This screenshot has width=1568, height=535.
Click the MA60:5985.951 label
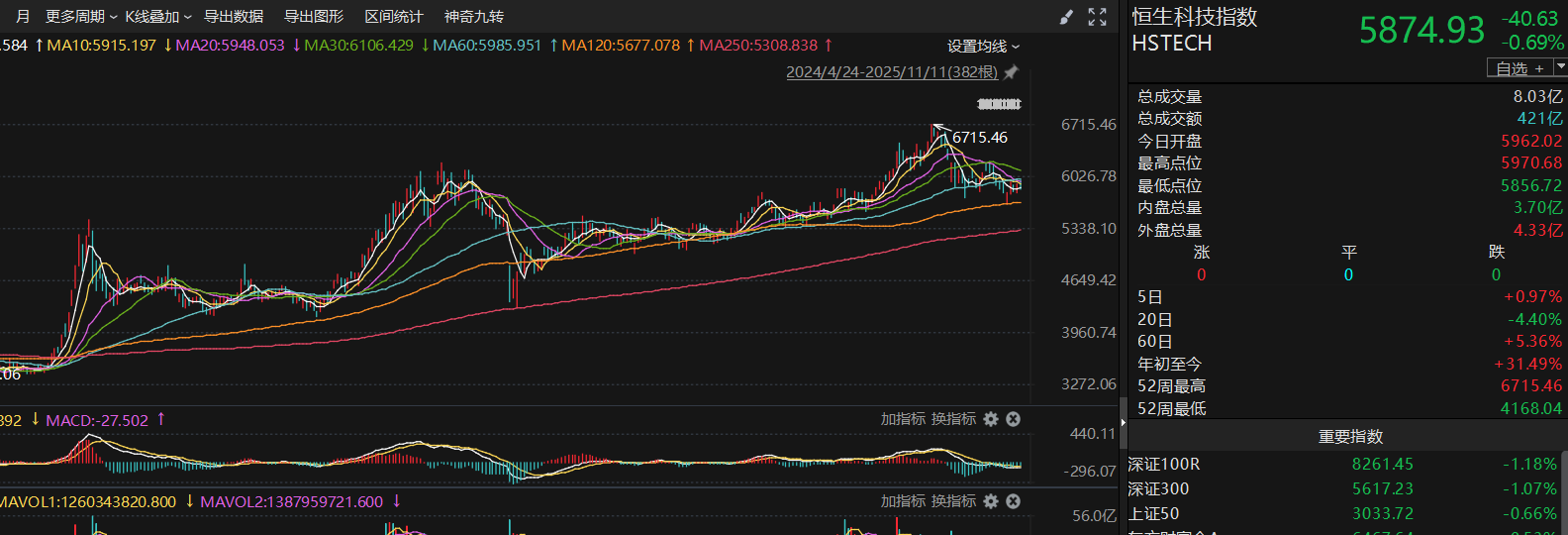coord(487,46)
